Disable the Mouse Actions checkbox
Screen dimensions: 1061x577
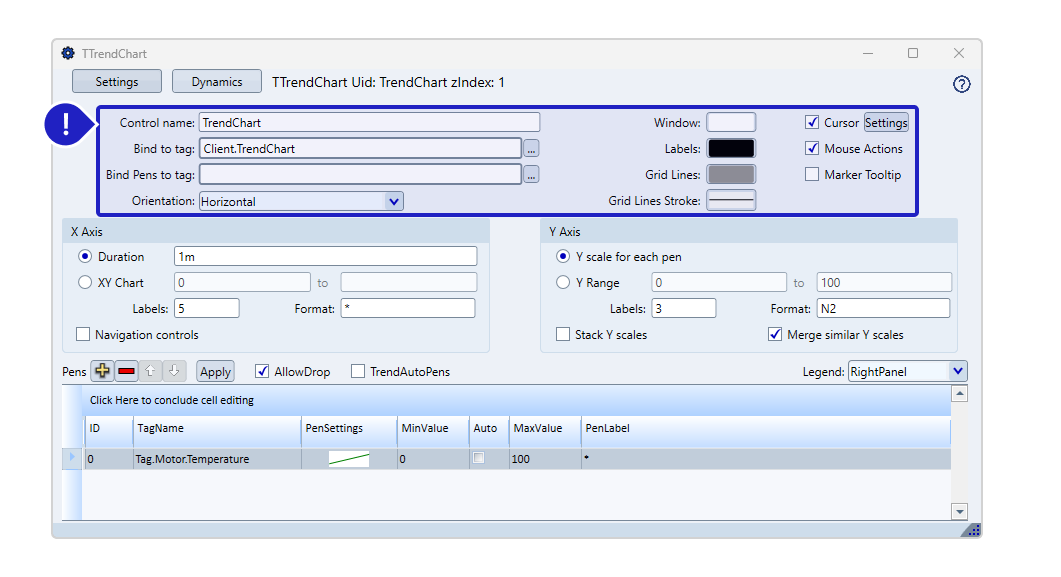click(812, 149)
